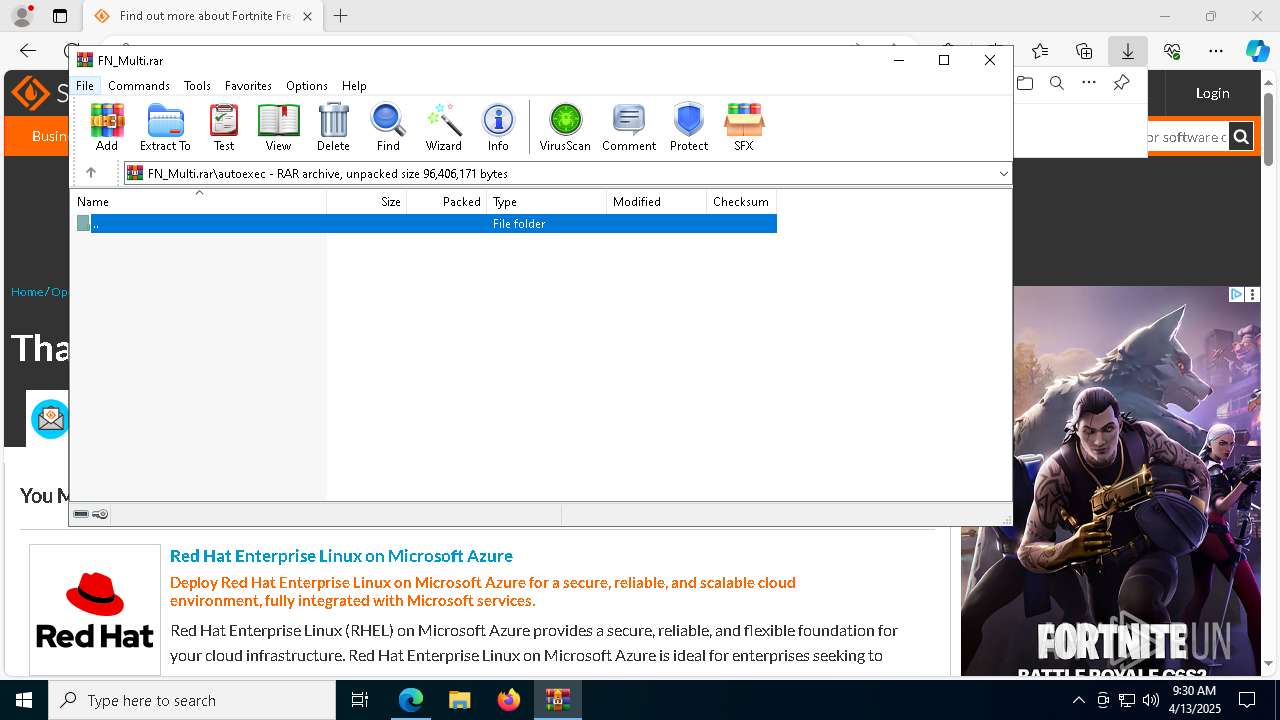
Task: Click the Fortnite advertisement image
Action: pyautogui.click(x=1110, y=481)
